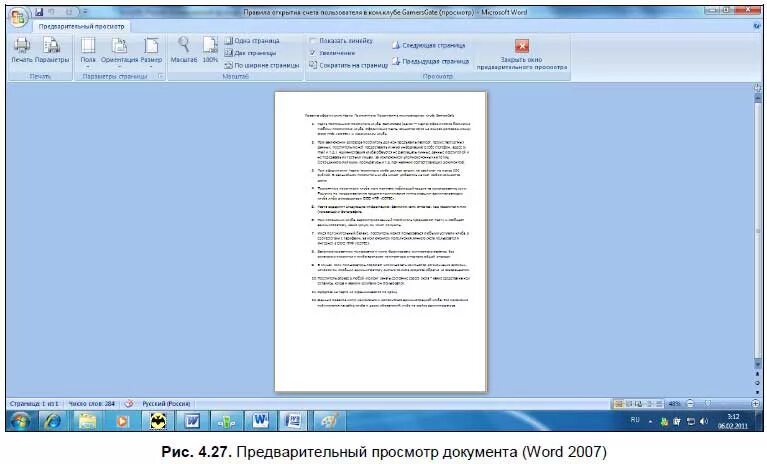Save the document from Quick Access toolbar
Screen dimensions: 767x464
[39, 12]
